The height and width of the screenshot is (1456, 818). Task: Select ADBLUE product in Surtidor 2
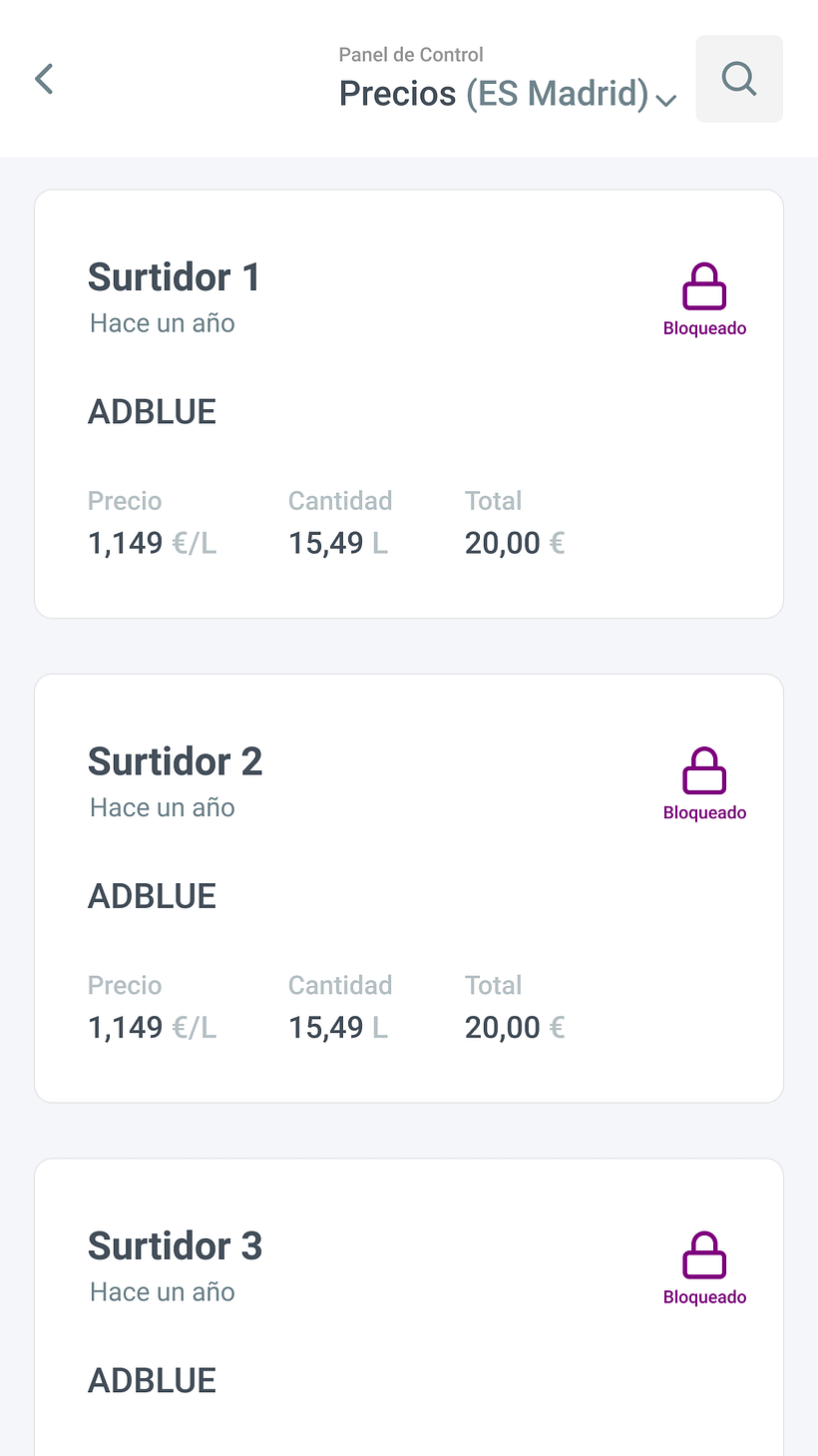coord(152,895)
